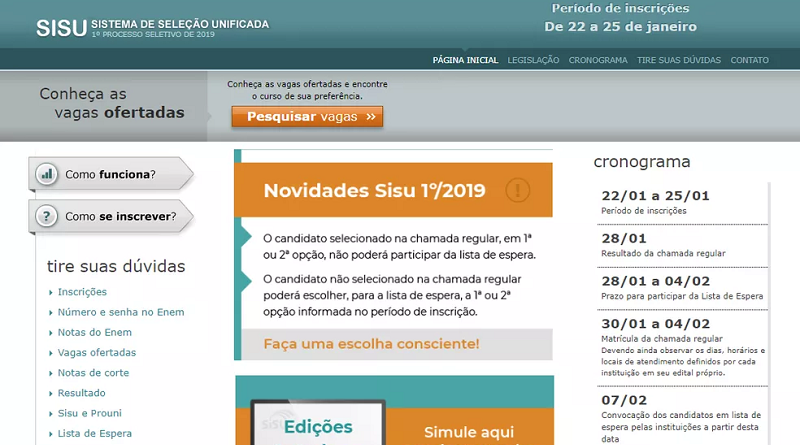Open the Como funciona? button
This screenshot has width=800, height=445.
(111, 174)
